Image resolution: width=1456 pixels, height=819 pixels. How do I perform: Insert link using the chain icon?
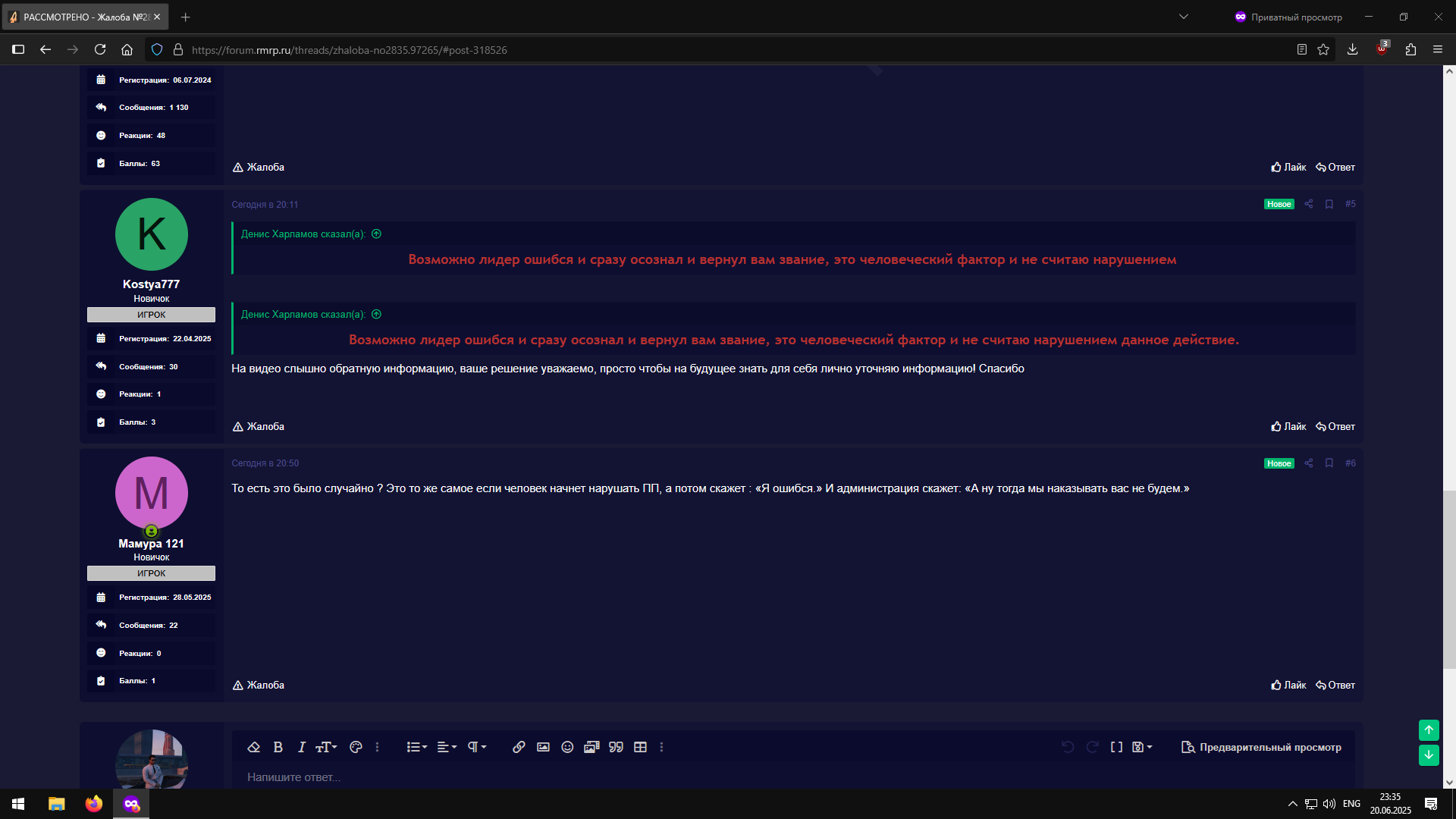pyautogui.click(x=519, y=747)
